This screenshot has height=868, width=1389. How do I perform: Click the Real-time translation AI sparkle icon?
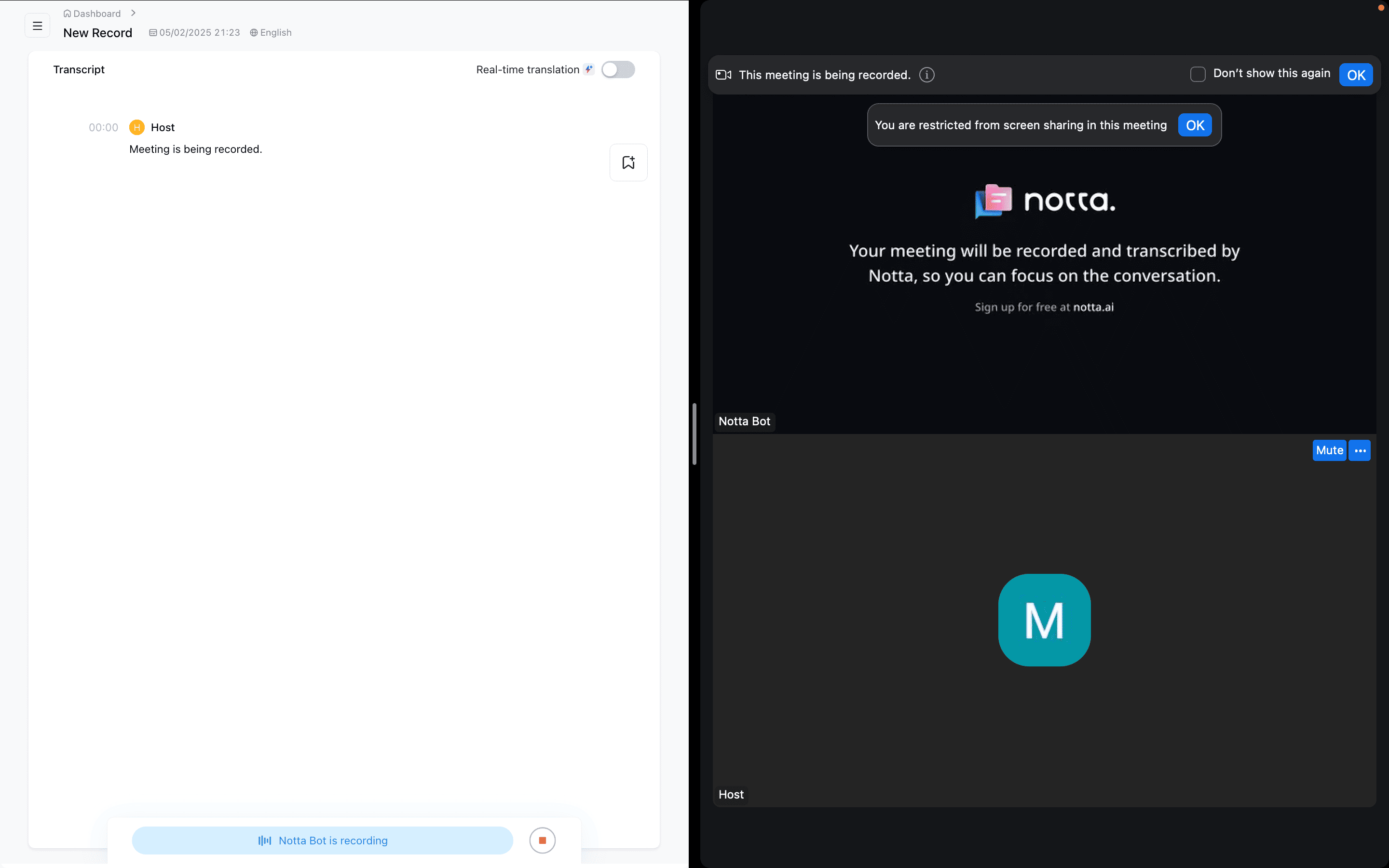[589, 69]
